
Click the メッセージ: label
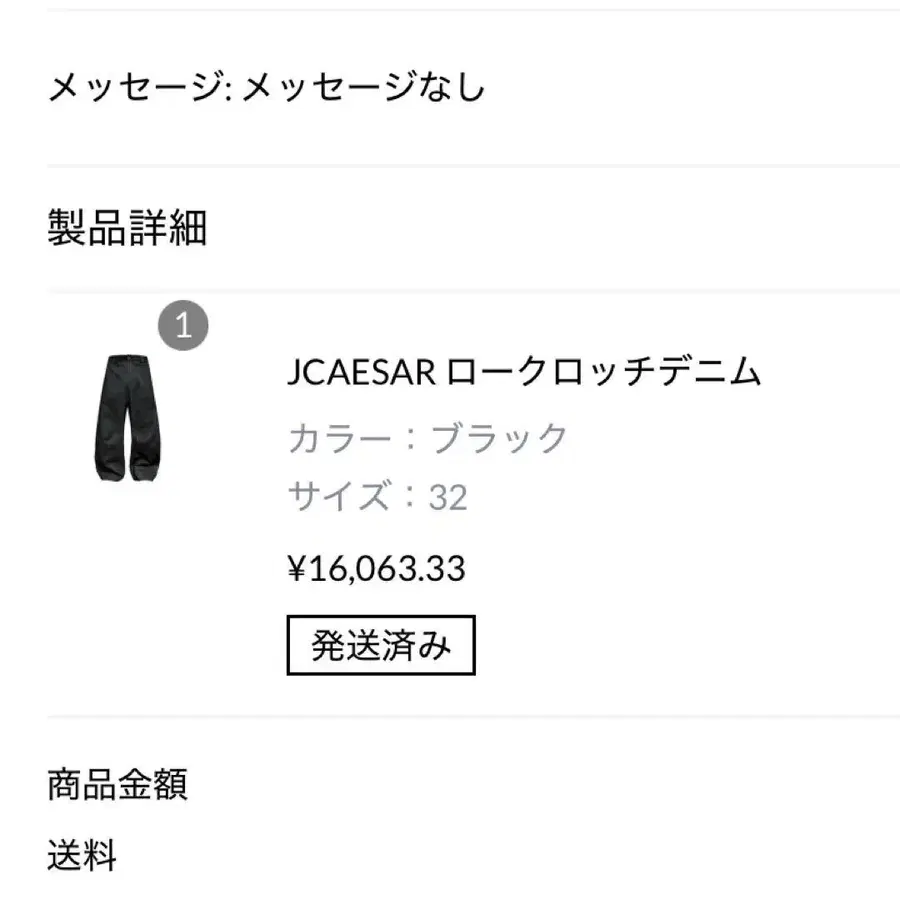[140, 88]
